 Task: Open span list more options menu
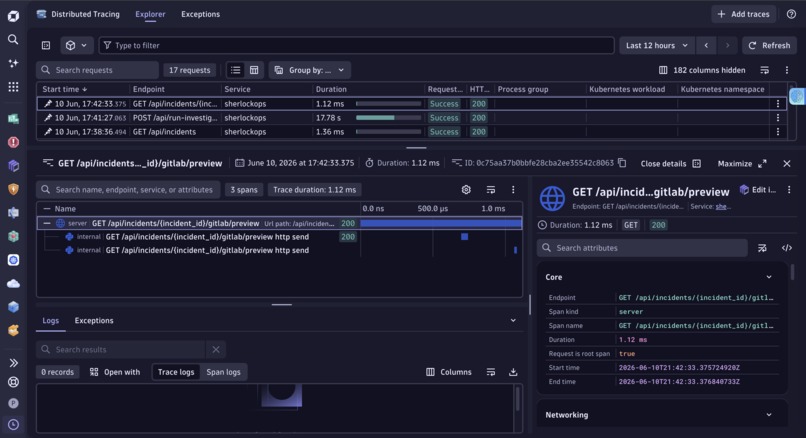[513, 190]
